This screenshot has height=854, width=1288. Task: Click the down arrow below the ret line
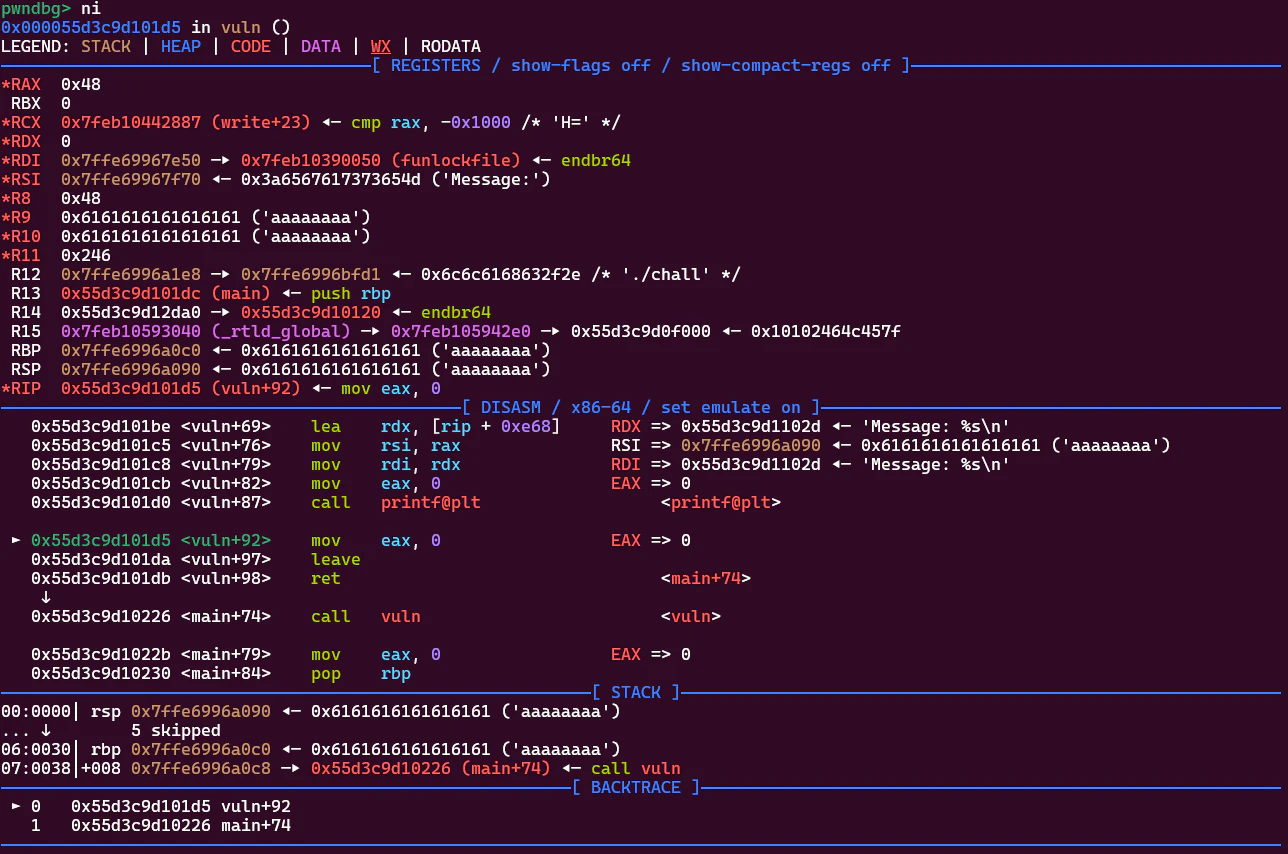pos(45,597)
